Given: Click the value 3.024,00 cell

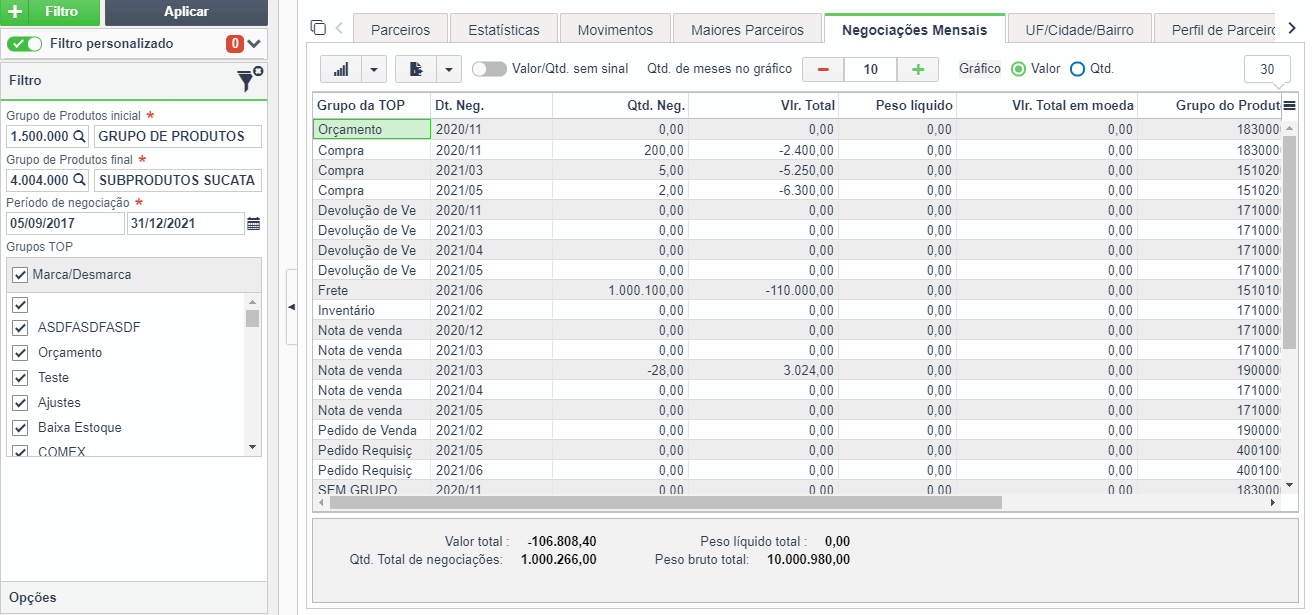Looking at the screenshot, I should [763, 370].
